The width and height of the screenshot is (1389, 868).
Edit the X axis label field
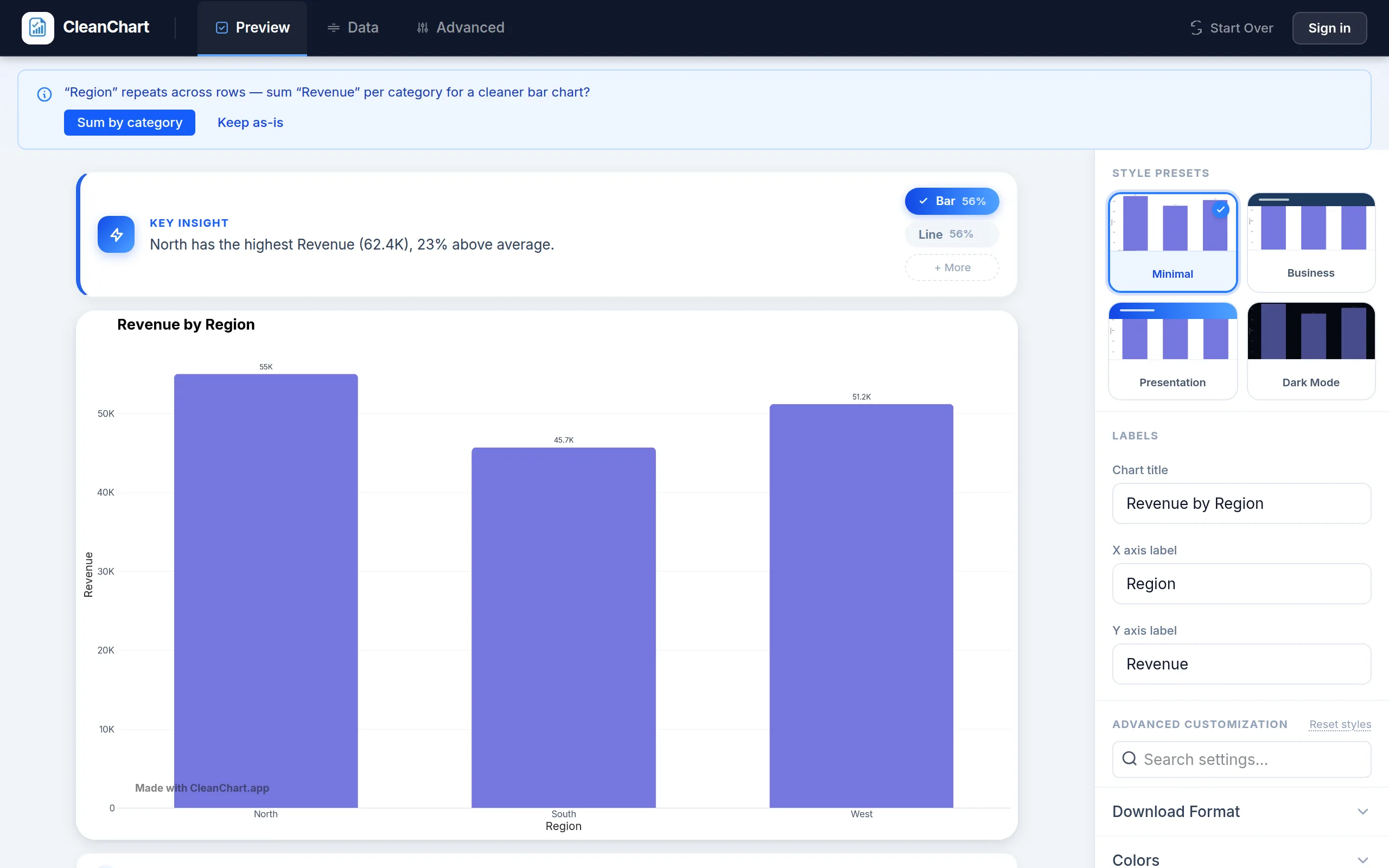(x=1241, y=583)
